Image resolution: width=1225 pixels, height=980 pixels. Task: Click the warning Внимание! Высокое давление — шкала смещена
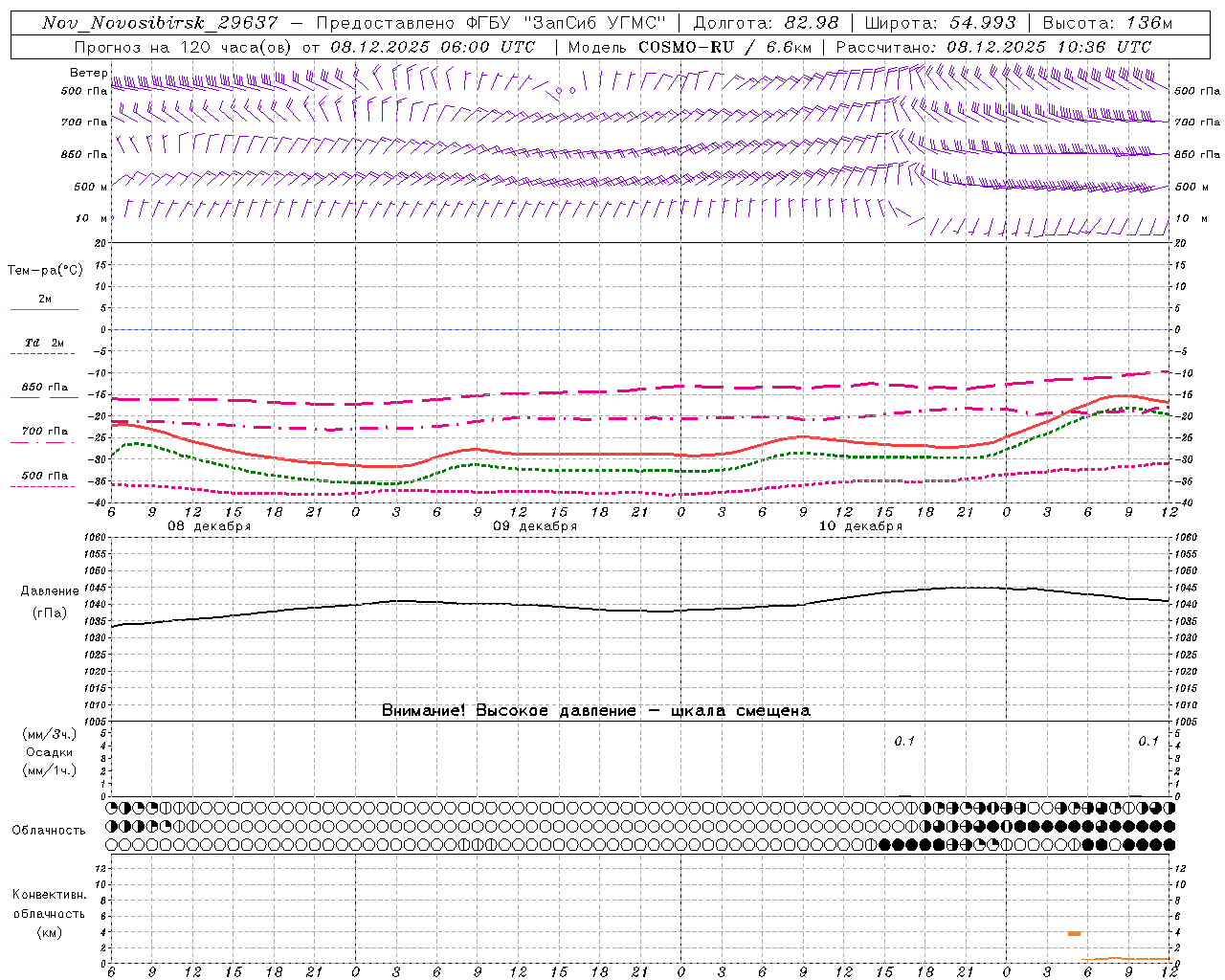point(595,710)
